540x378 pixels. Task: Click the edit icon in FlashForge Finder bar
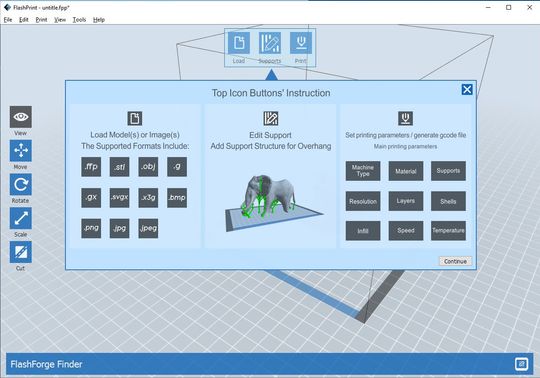click(521, 364)
